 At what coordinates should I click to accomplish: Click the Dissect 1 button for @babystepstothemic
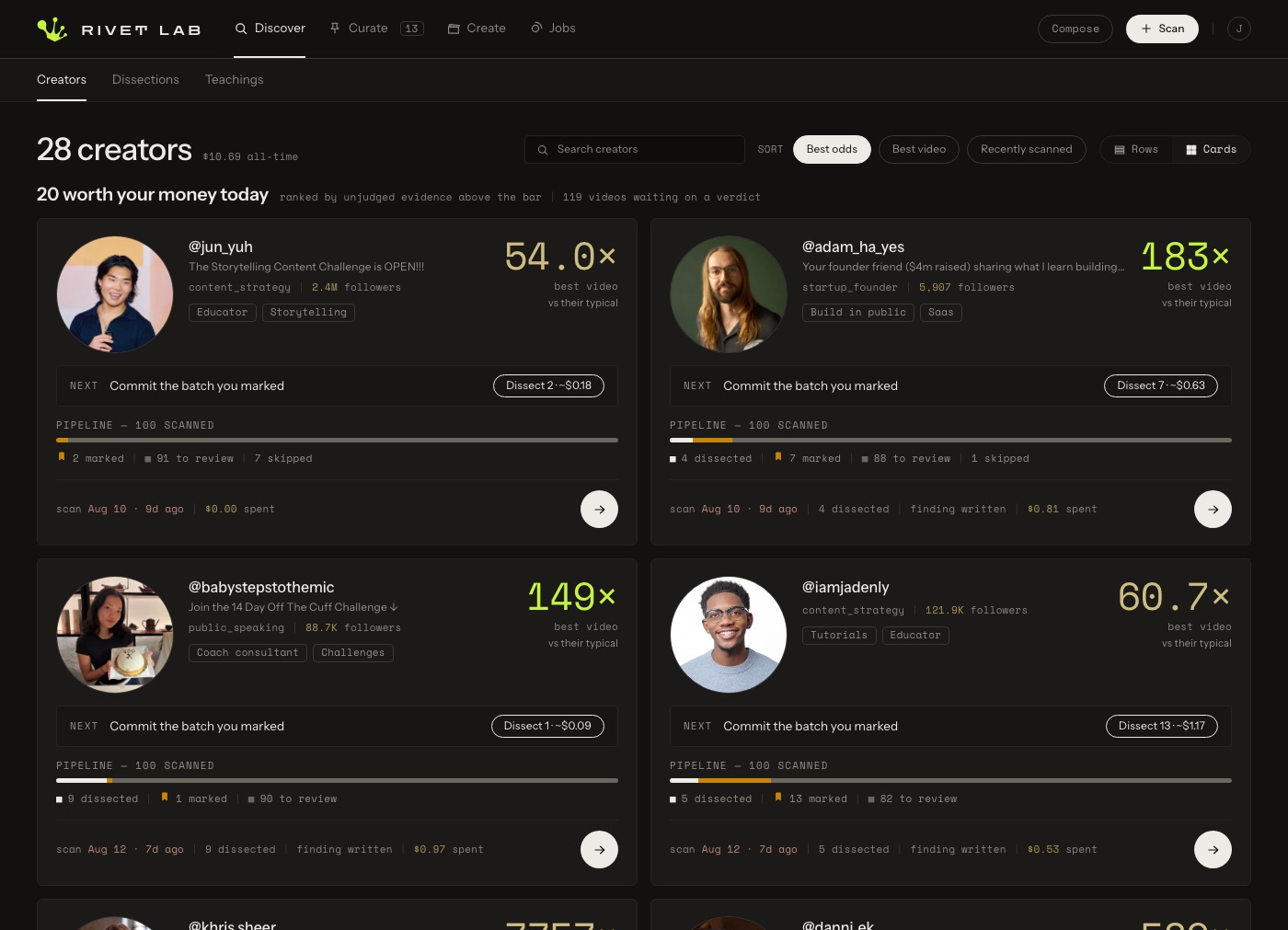[x=547, y=726]
